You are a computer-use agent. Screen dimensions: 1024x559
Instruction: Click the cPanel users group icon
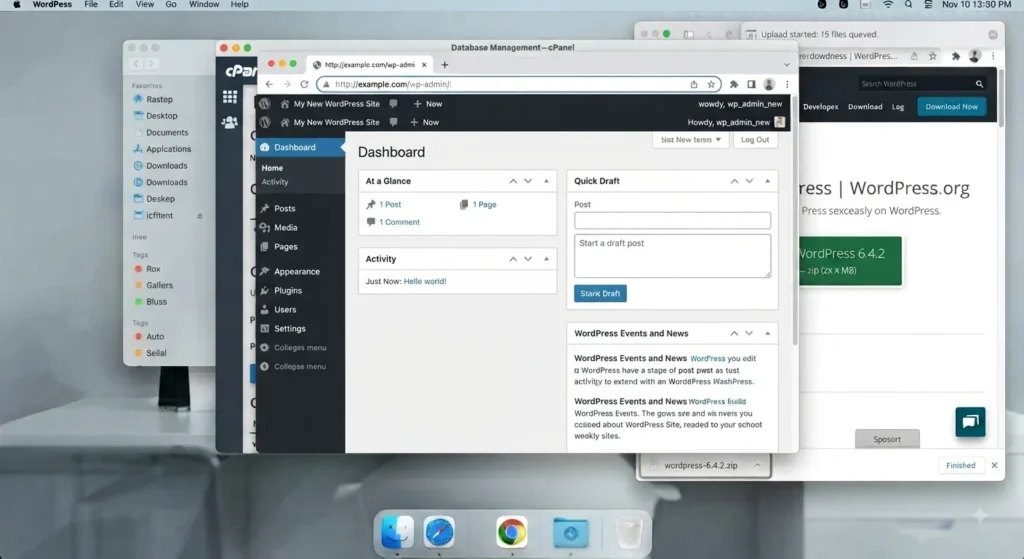pos(230,122)
